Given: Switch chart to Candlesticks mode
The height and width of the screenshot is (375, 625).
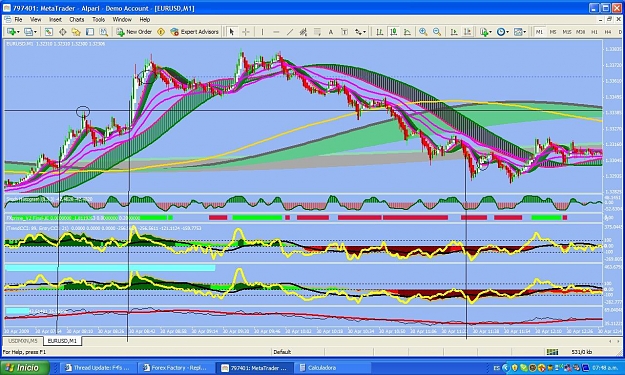Looking at the screenshot, I should click(393, 32).
